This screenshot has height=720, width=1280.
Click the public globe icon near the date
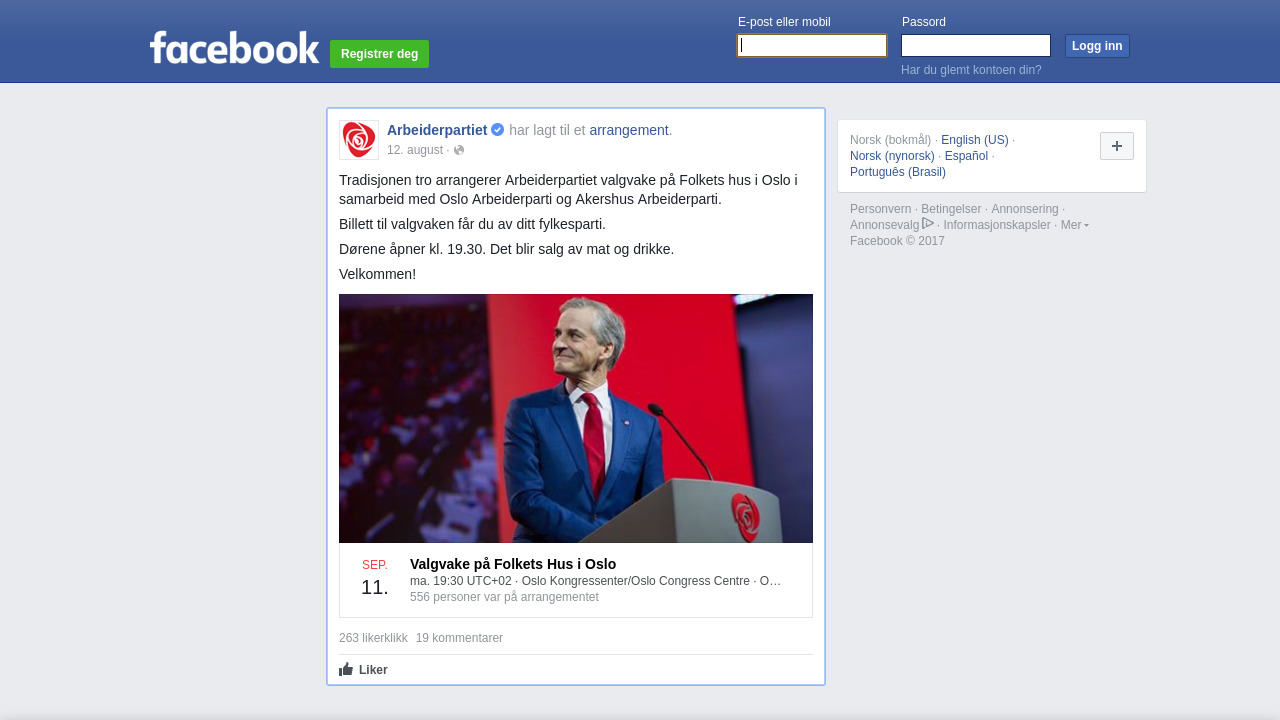pos(459,150)
